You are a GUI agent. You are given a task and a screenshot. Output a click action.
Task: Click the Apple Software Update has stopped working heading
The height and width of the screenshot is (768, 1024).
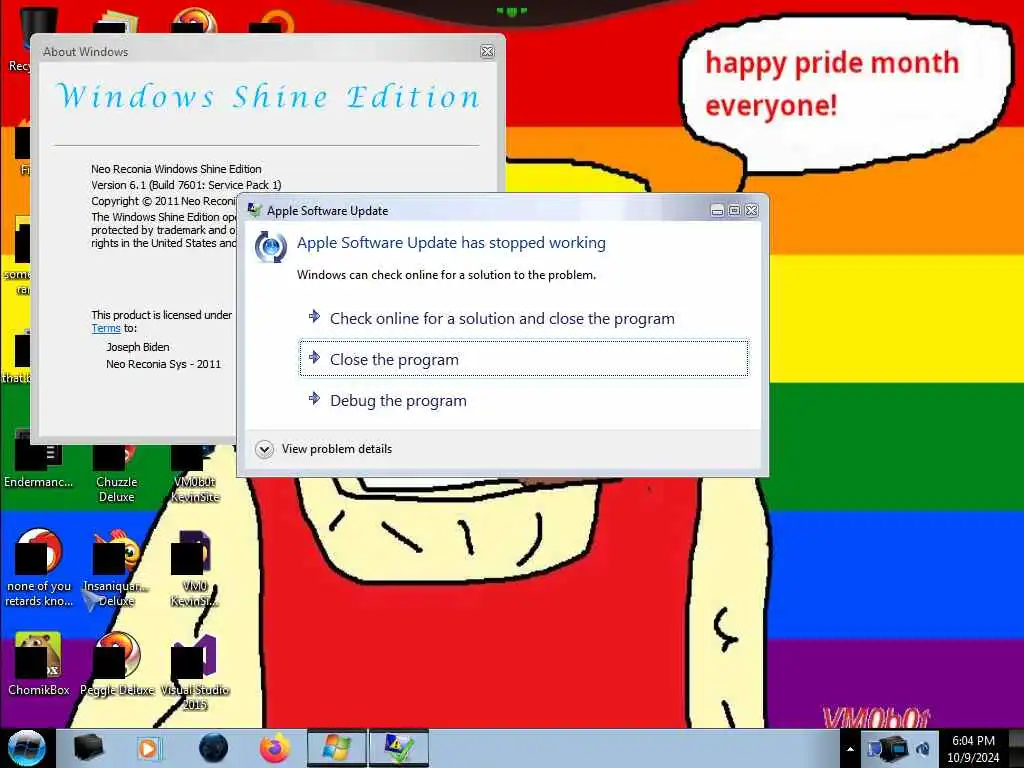coord(451,243)
